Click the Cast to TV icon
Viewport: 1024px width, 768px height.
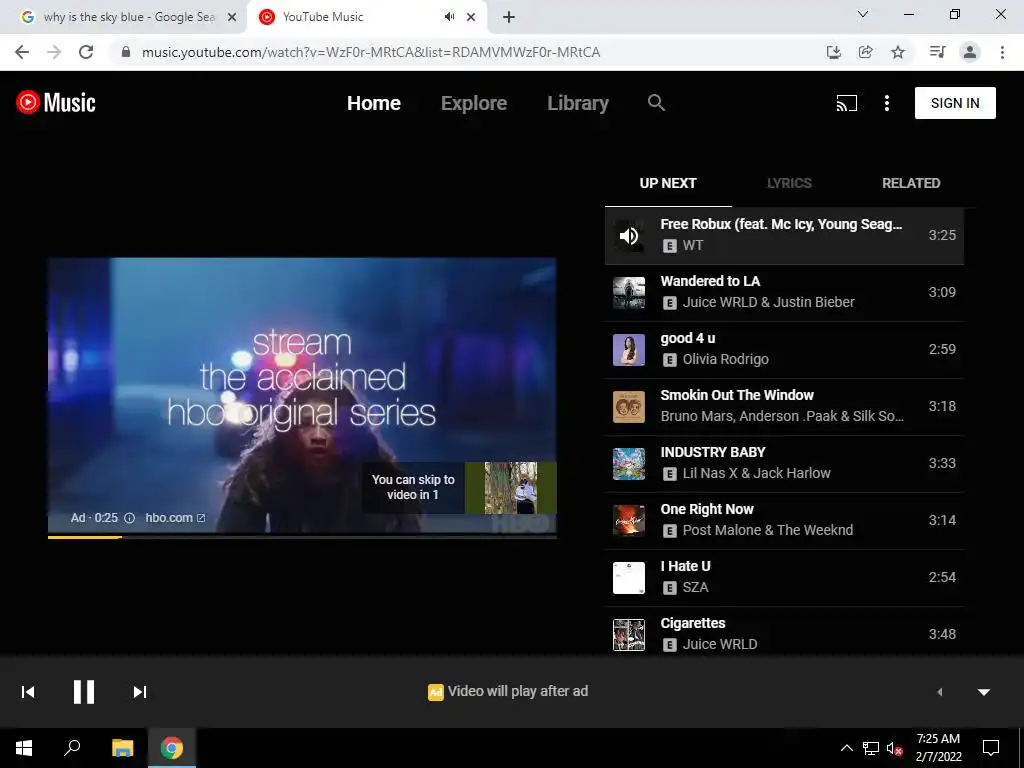click(846, 103)
